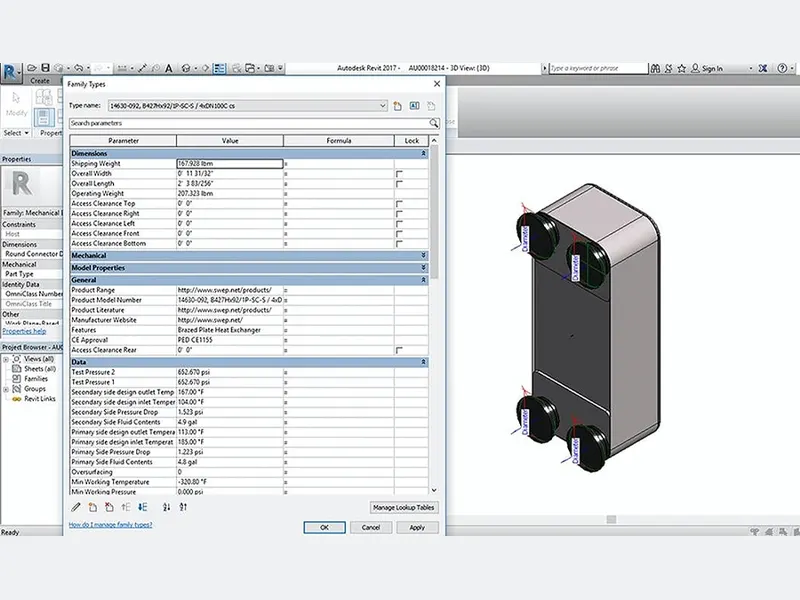
Task: Toggle lock checkbox for Access Clearance Rear
Action: (399, 351)
